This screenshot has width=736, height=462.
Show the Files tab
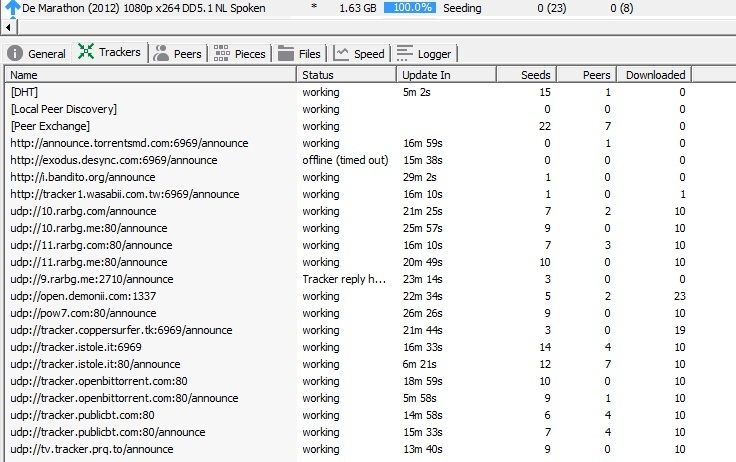(x=299, y=54)
